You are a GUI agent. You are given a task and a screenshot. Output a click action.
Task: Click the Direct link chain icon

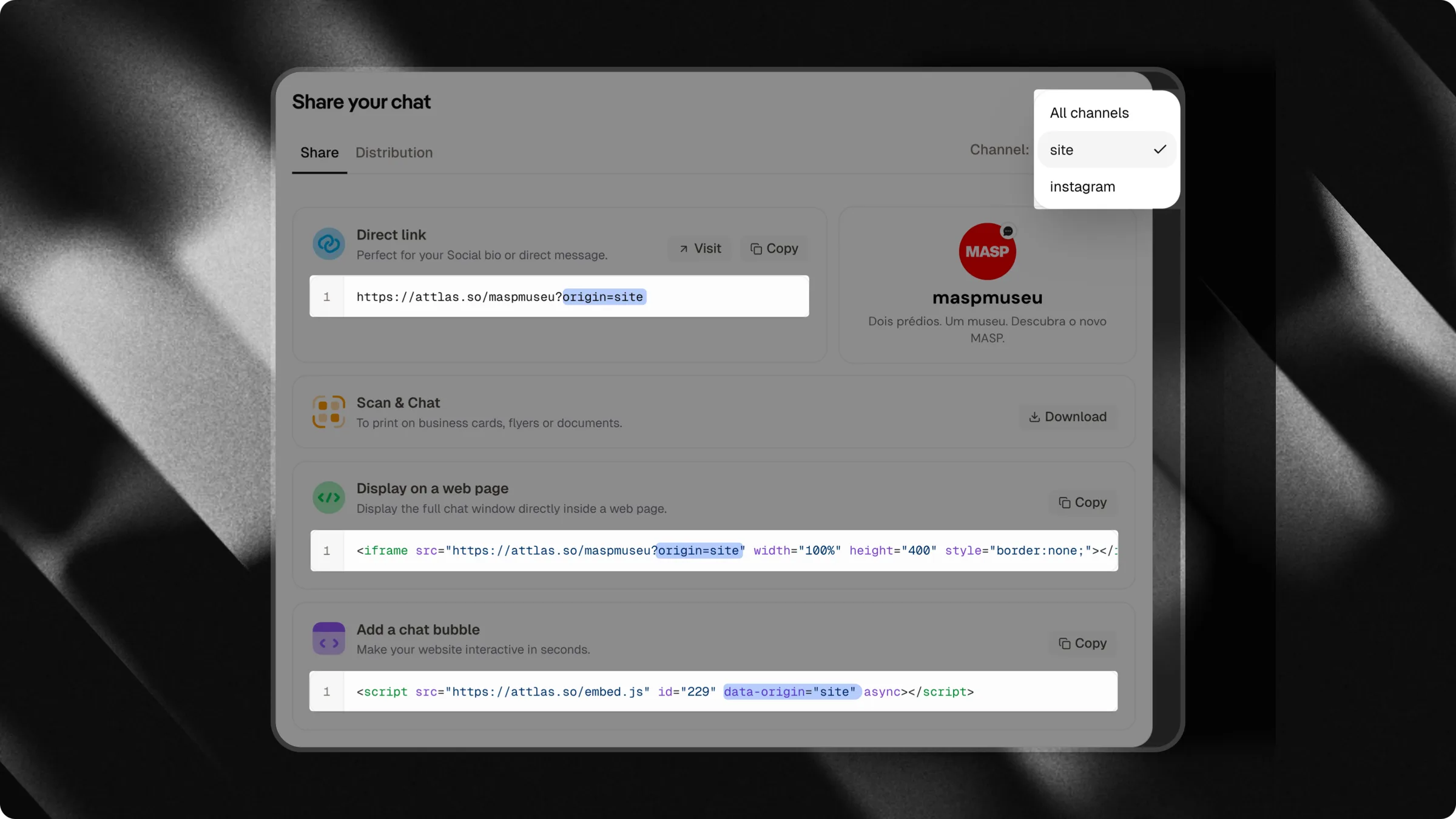click(x=329, y=244)
